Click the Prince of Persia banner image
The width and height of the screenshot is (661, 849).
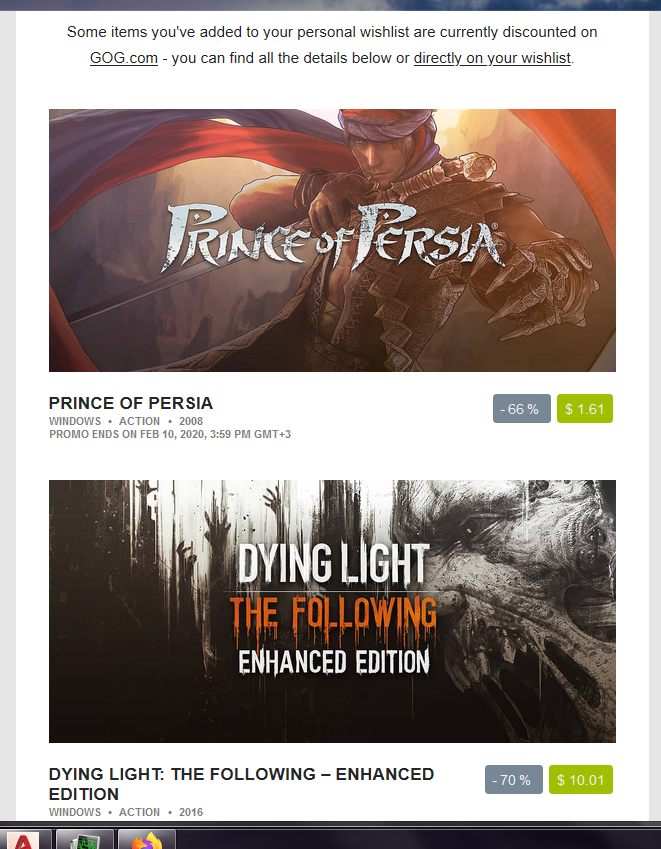click(x=332, y=240)
